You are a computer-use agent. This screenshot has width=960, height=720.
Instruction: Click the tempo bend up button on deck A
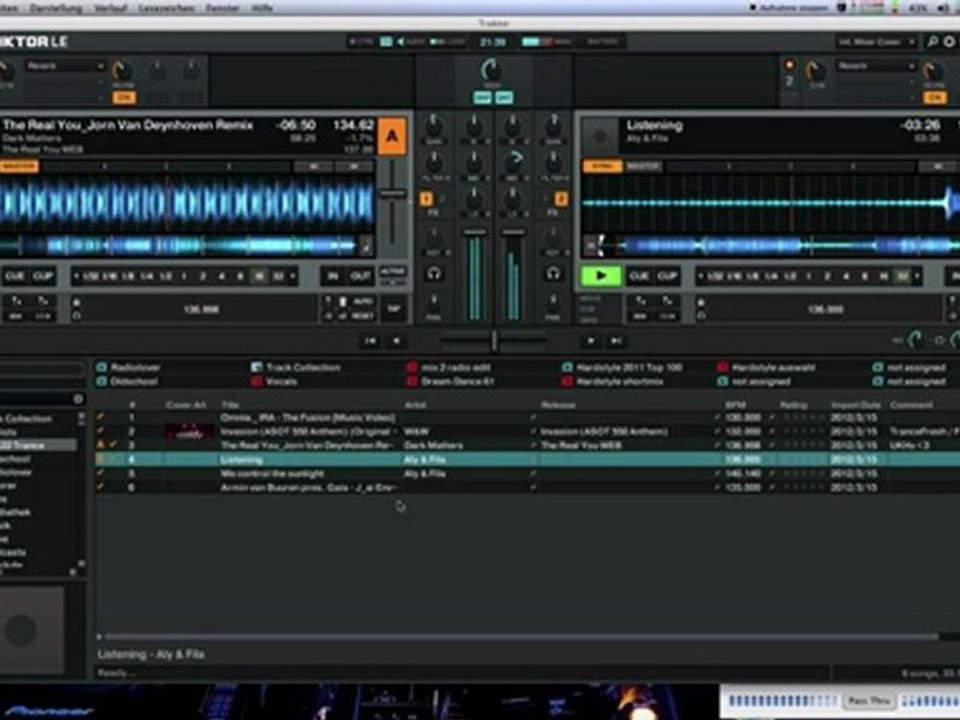[43, 301]
